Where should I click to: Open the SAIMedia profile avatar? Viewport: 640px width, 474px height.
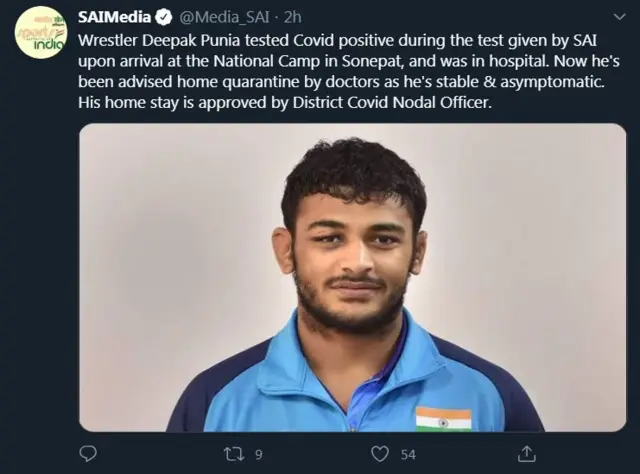(42, 34)
